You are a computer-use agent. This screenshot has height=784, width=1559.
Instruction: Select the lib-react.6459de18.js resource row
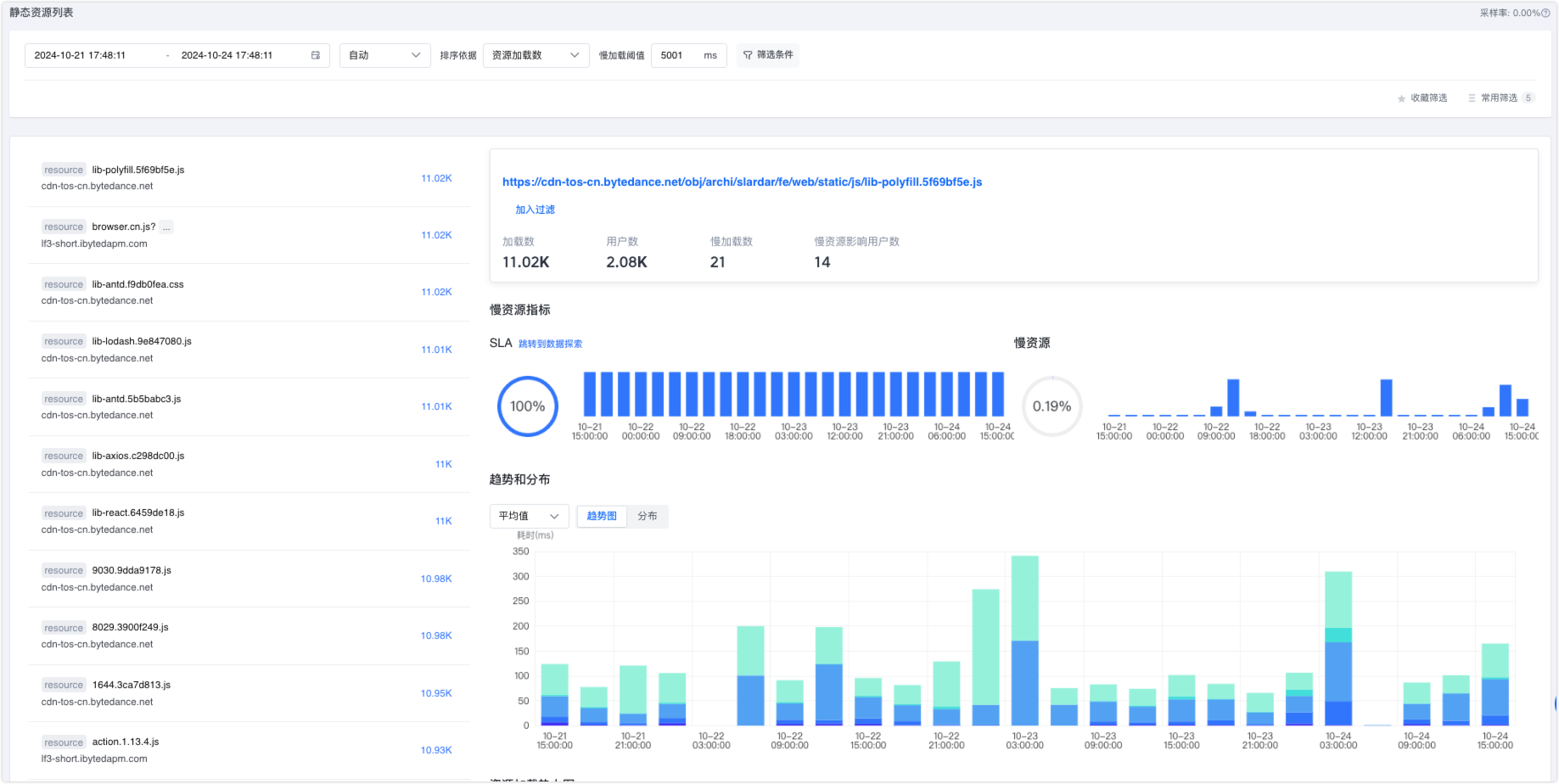pyautogui.click(x=248, y=521)
